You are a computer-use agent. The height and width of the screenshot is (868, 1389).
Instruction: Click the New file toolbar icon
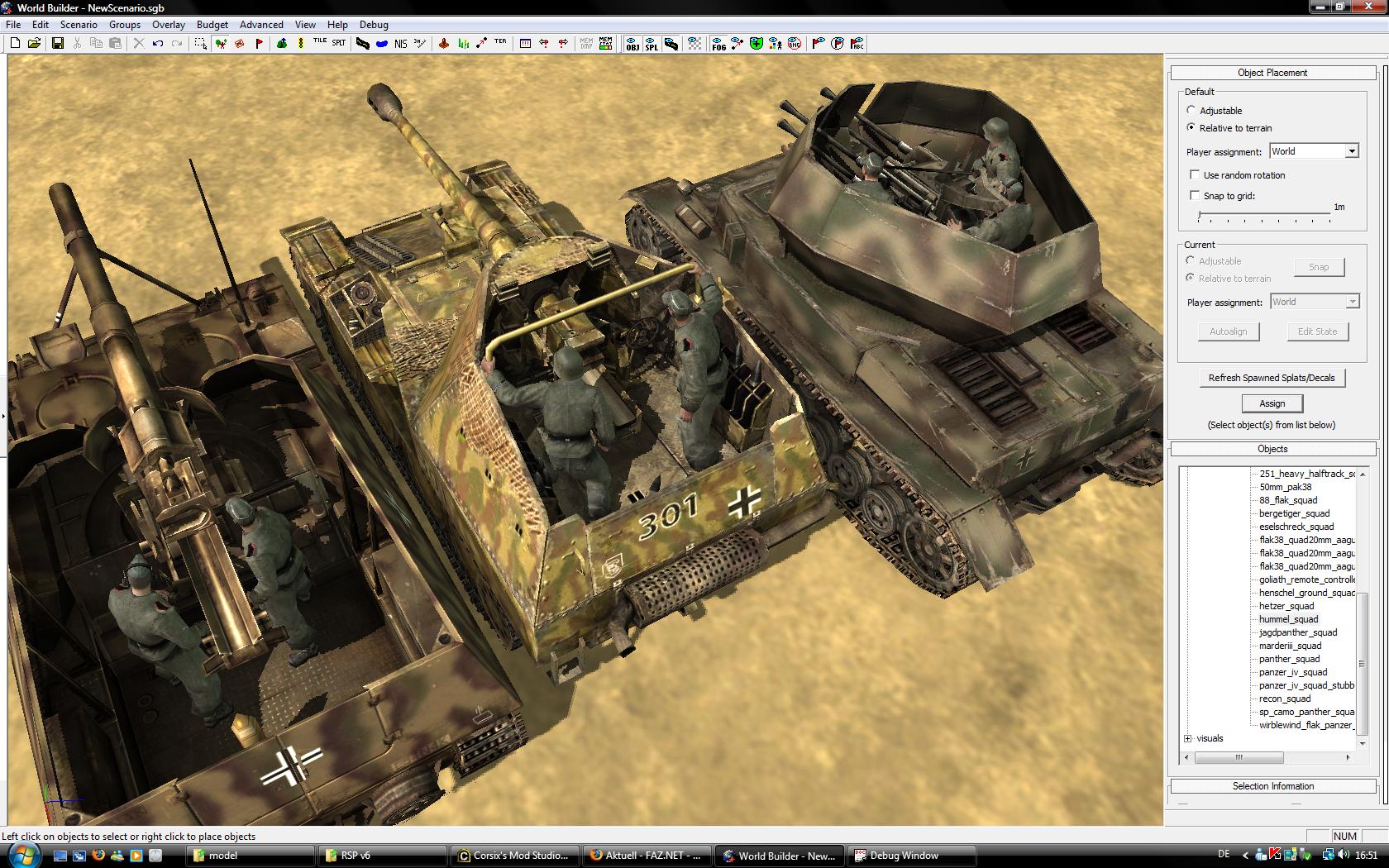pyautogui.click(x=15, y=43)
